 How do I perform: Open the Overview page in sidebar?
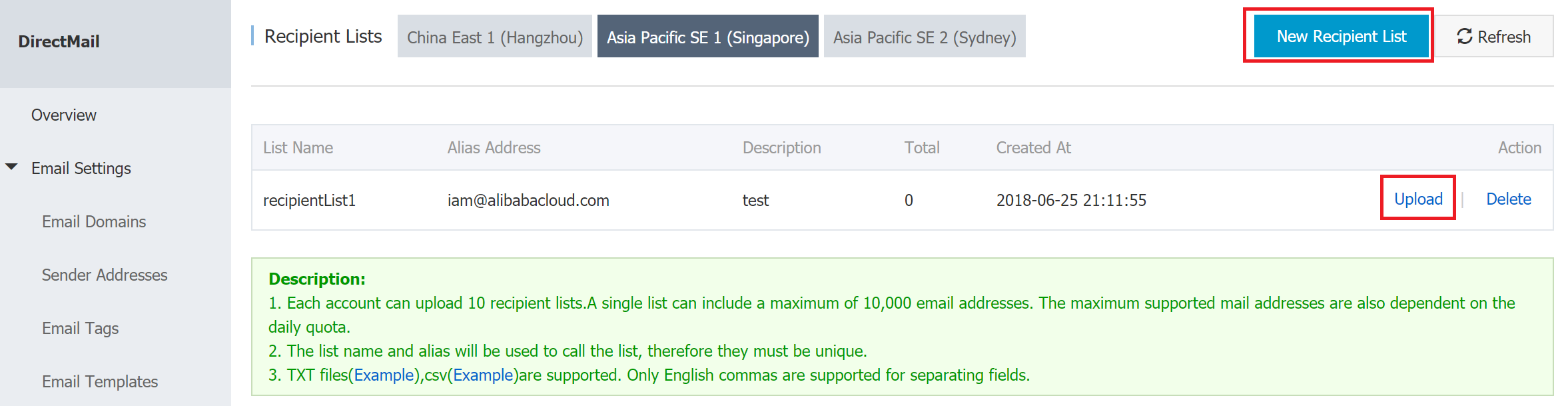coord(64,115)
